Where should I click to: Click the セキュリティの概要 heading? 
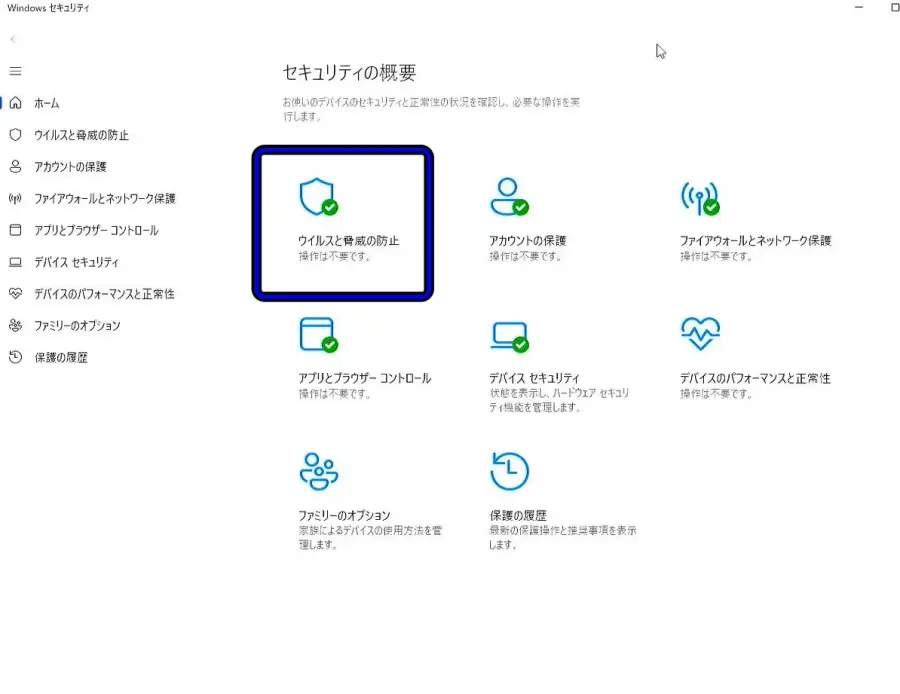[349, 72]
